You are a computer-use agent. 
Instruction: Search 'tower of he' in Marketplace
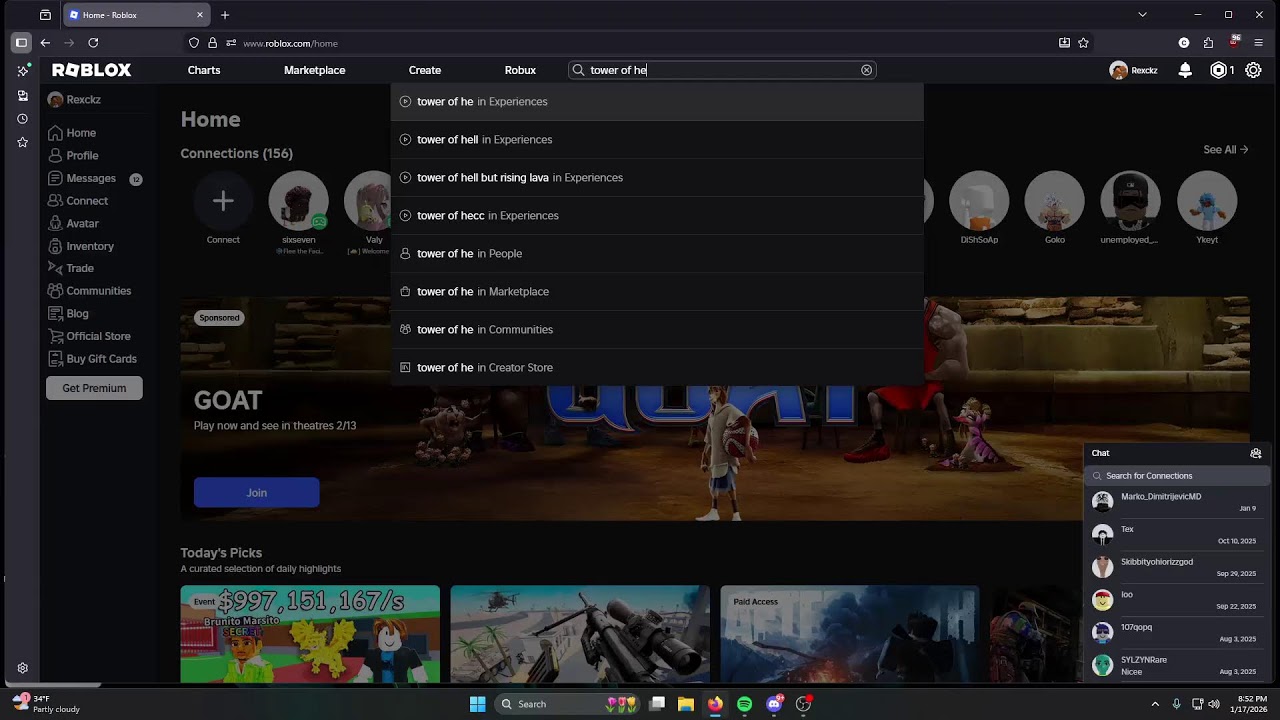[657, 291]
